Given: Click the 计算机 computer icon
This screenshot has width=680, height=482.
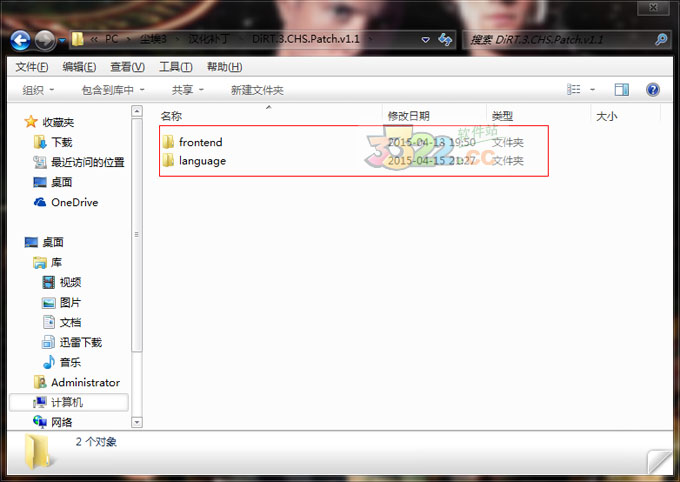Looking at the screenshot, I should coord(39,402).
